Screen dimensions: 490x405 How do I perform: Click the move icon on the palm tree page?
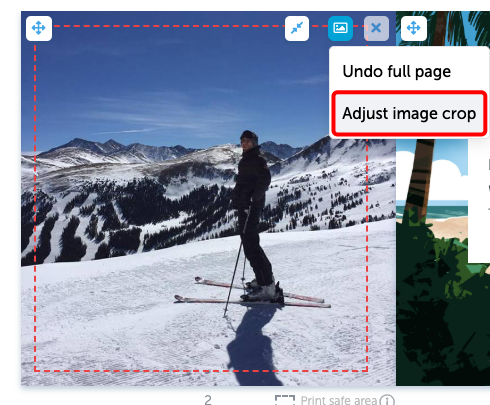coord(413,28)
